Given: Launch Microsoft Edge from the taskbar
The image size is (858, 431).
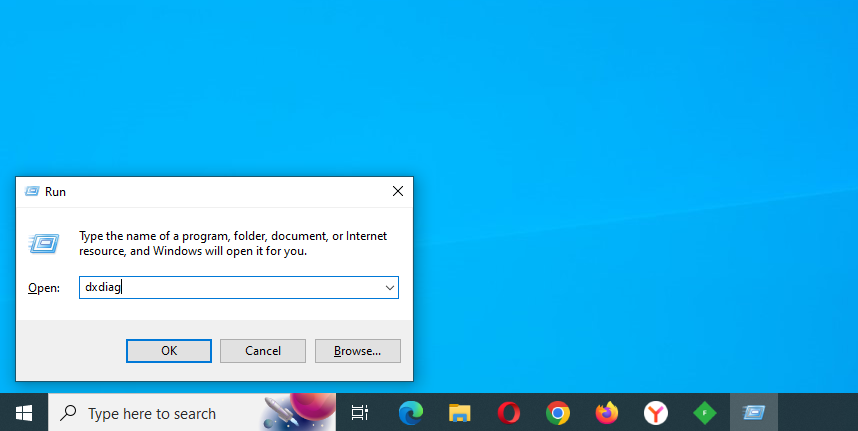Looking at the screenshot, I should coord(410,412).
